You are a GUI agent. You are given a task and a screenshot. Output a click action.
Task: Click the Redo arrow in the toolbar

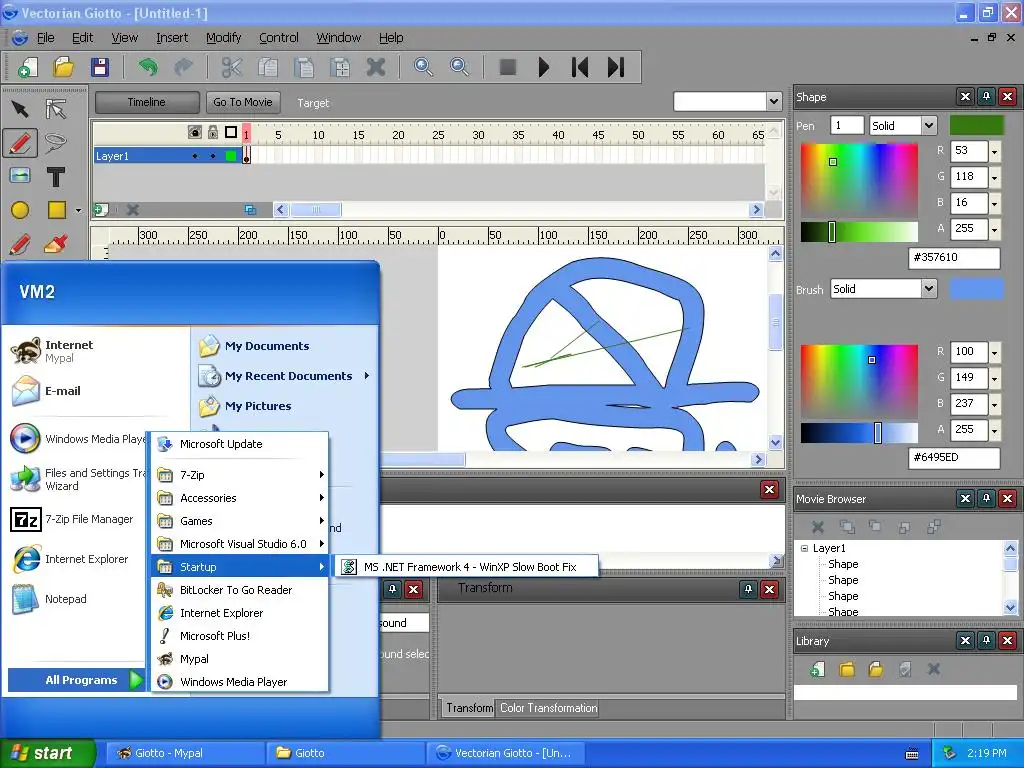[184, 67]
